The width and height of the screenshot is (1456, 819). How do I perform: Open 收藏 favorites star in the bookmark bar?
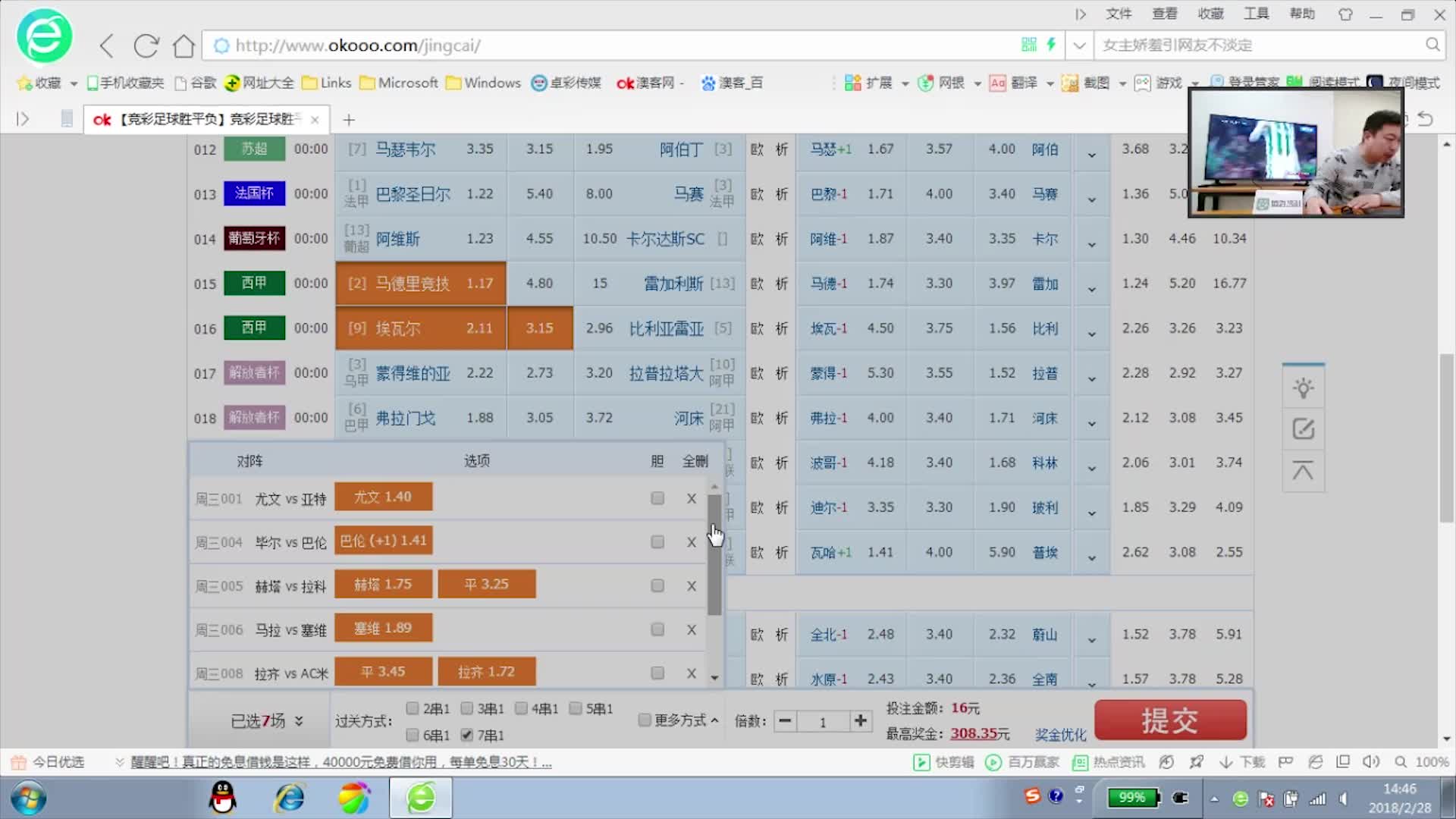tap(39, 83)
